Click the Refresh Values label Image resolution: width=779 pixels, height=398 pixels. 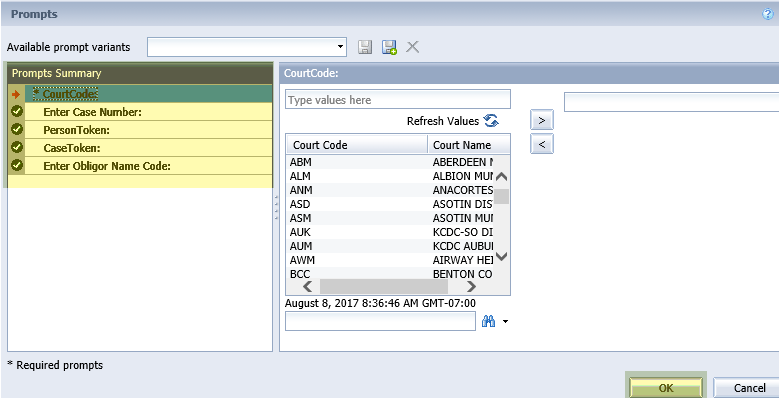[x=443, y=121]
